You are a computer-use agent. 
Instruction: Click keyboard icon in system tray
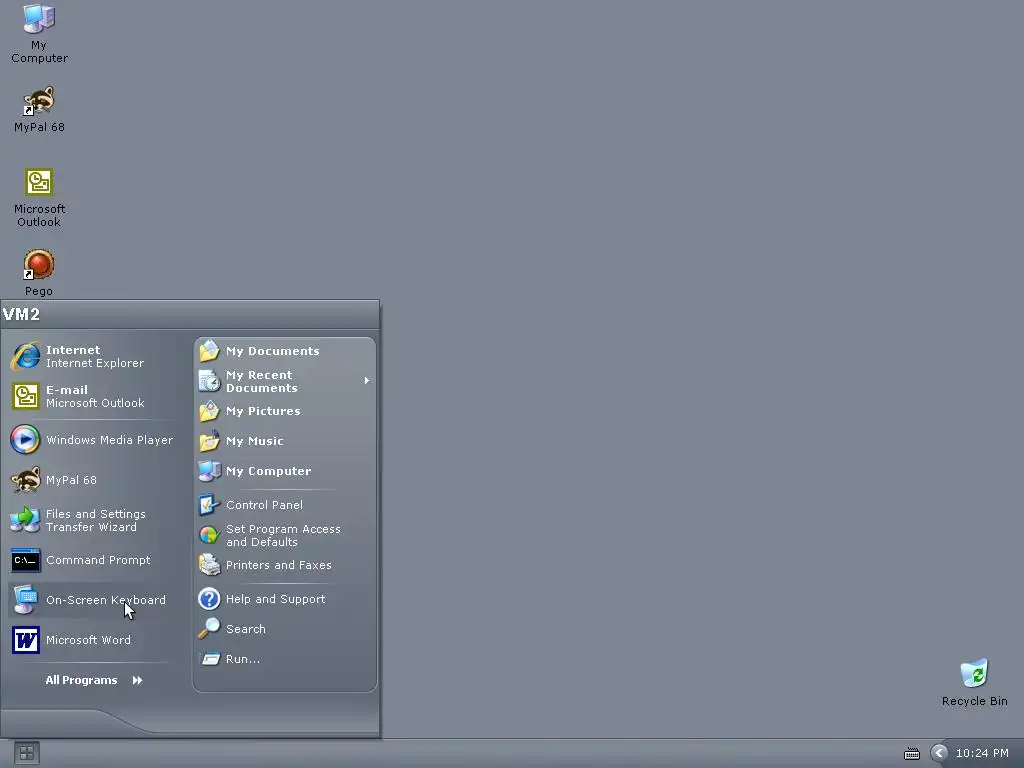(912, 754)
